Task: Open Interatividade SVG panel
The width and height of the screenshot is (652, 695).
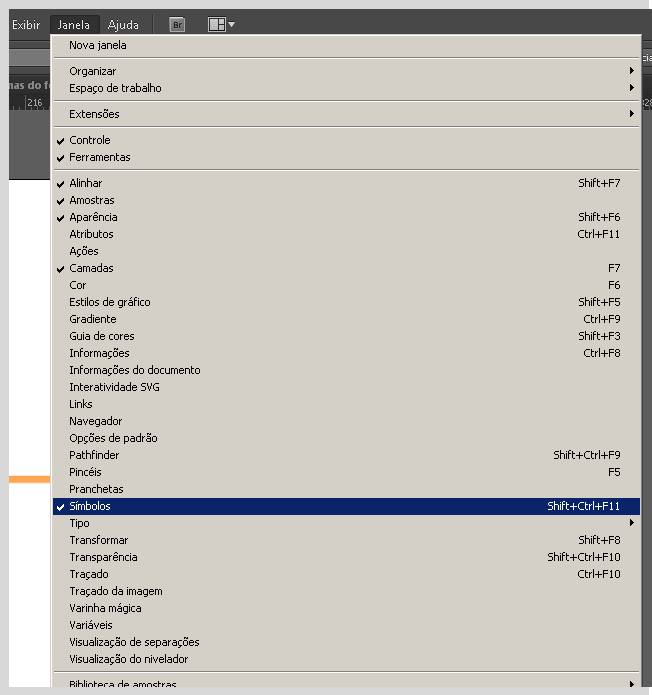Action: [347, 387]
